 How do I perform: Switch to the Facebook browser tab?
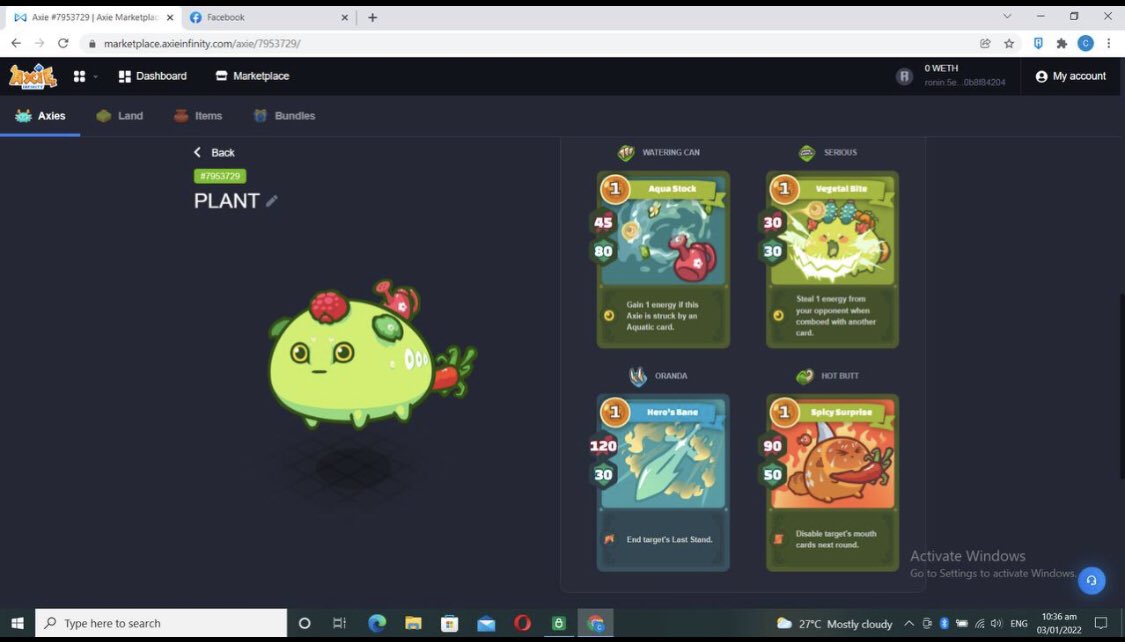tap(268, 17)
